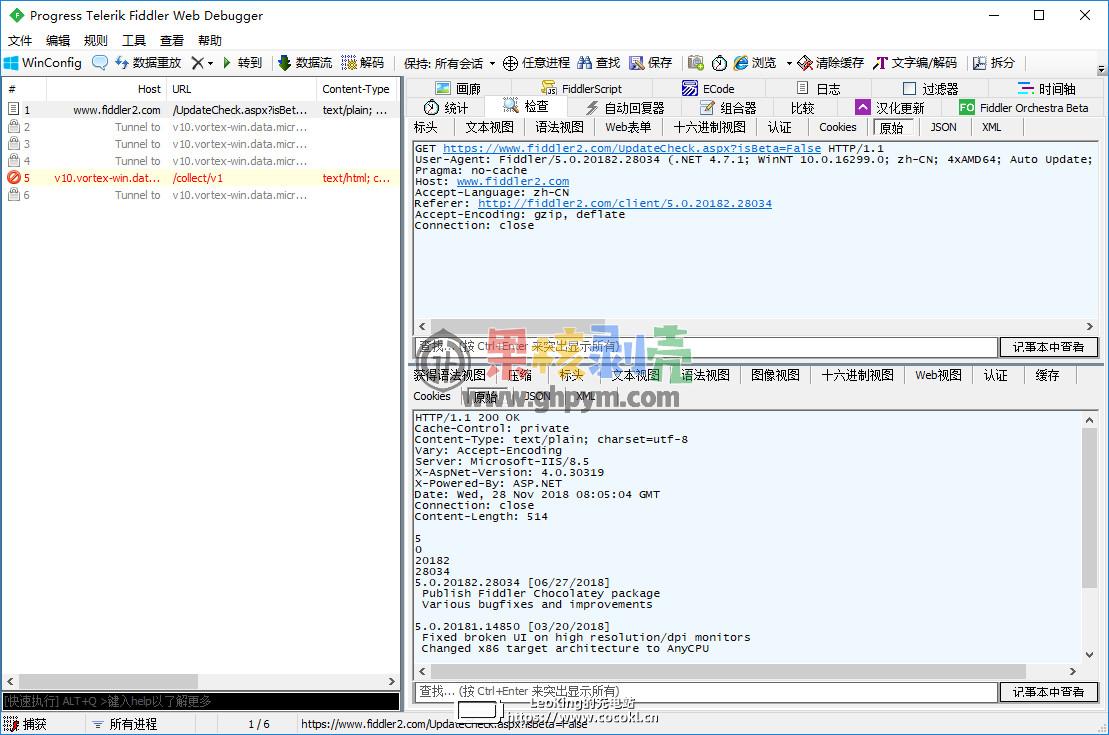Click the session list horizontal scrollbar
Viewport: 1109px width, 735px height.
pyautogui.click(x=201, y=681)
